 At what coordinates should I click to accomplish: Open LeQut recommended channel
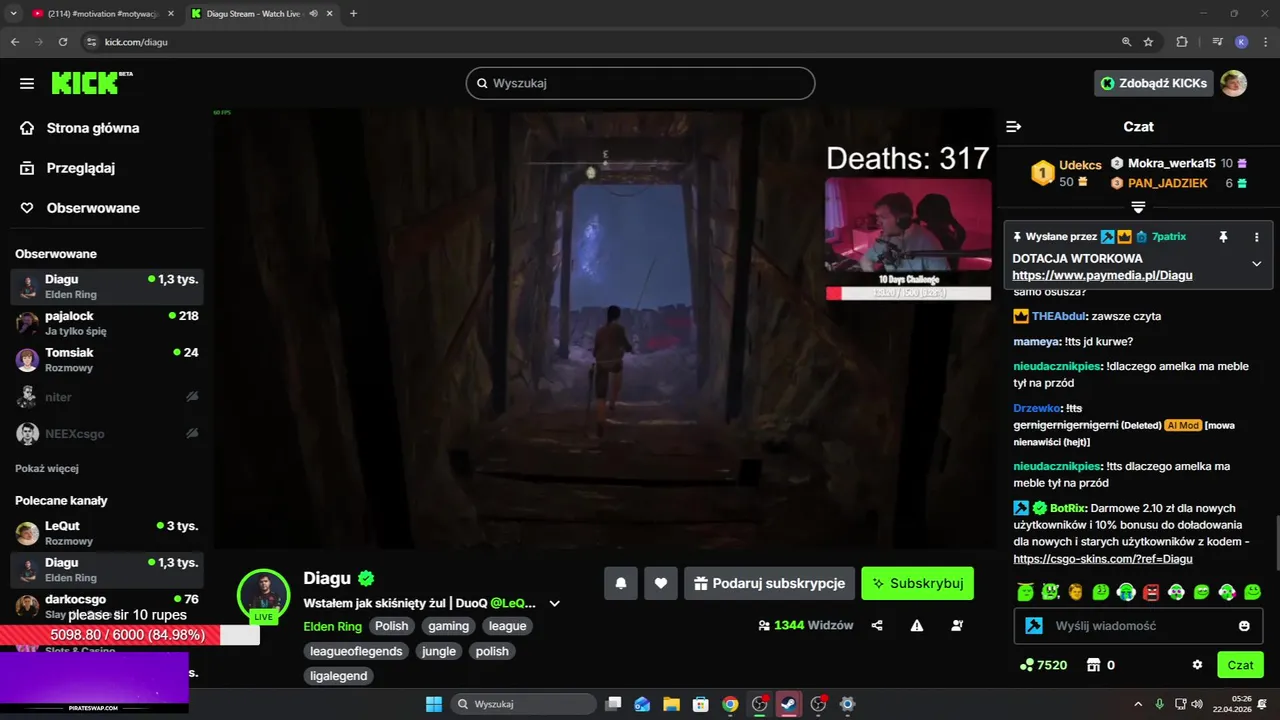(x=107, y=533)
